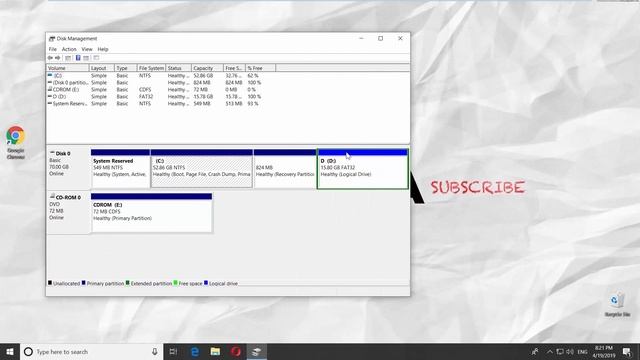Viewport: 640px width, 360px height.
Task: Select the 824 MB Recovery Partition block
Action: pyautogui.click(x=285, y=169)
